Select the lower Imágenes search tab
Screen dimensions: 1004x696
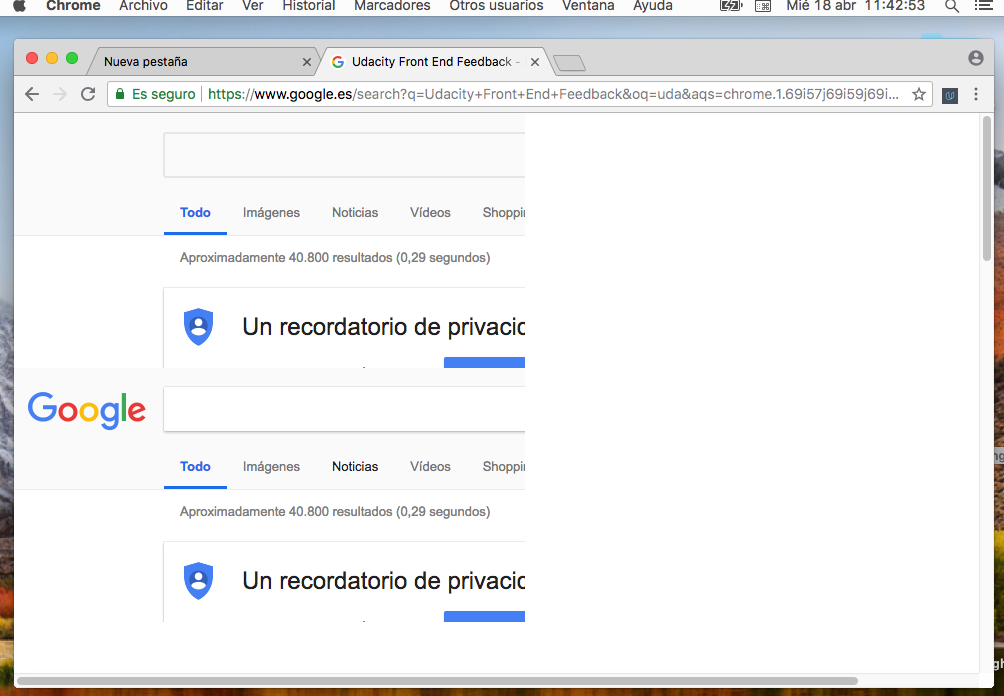(x=271, y=467)
